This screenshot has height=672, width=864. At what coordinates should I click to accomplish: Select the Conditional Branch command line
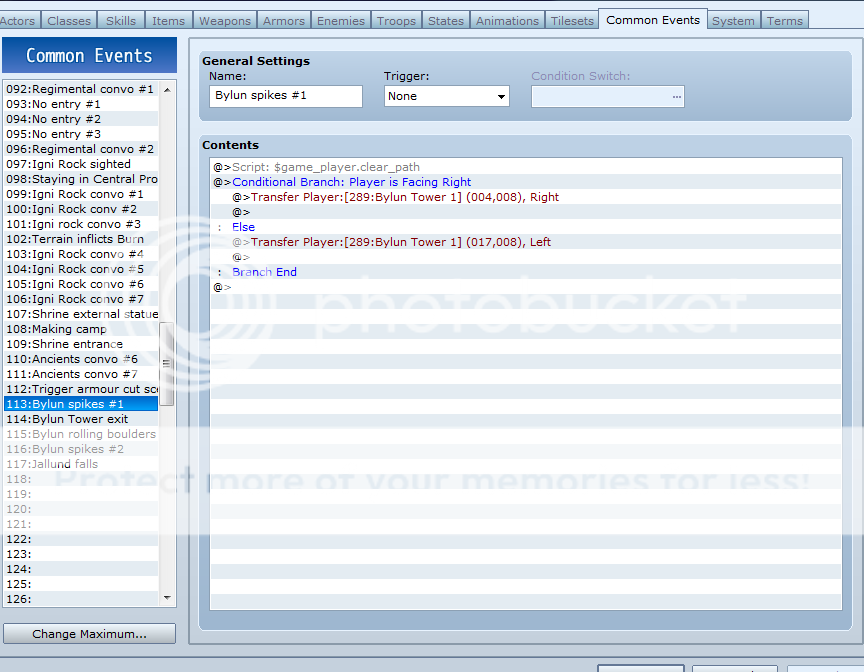351,182
